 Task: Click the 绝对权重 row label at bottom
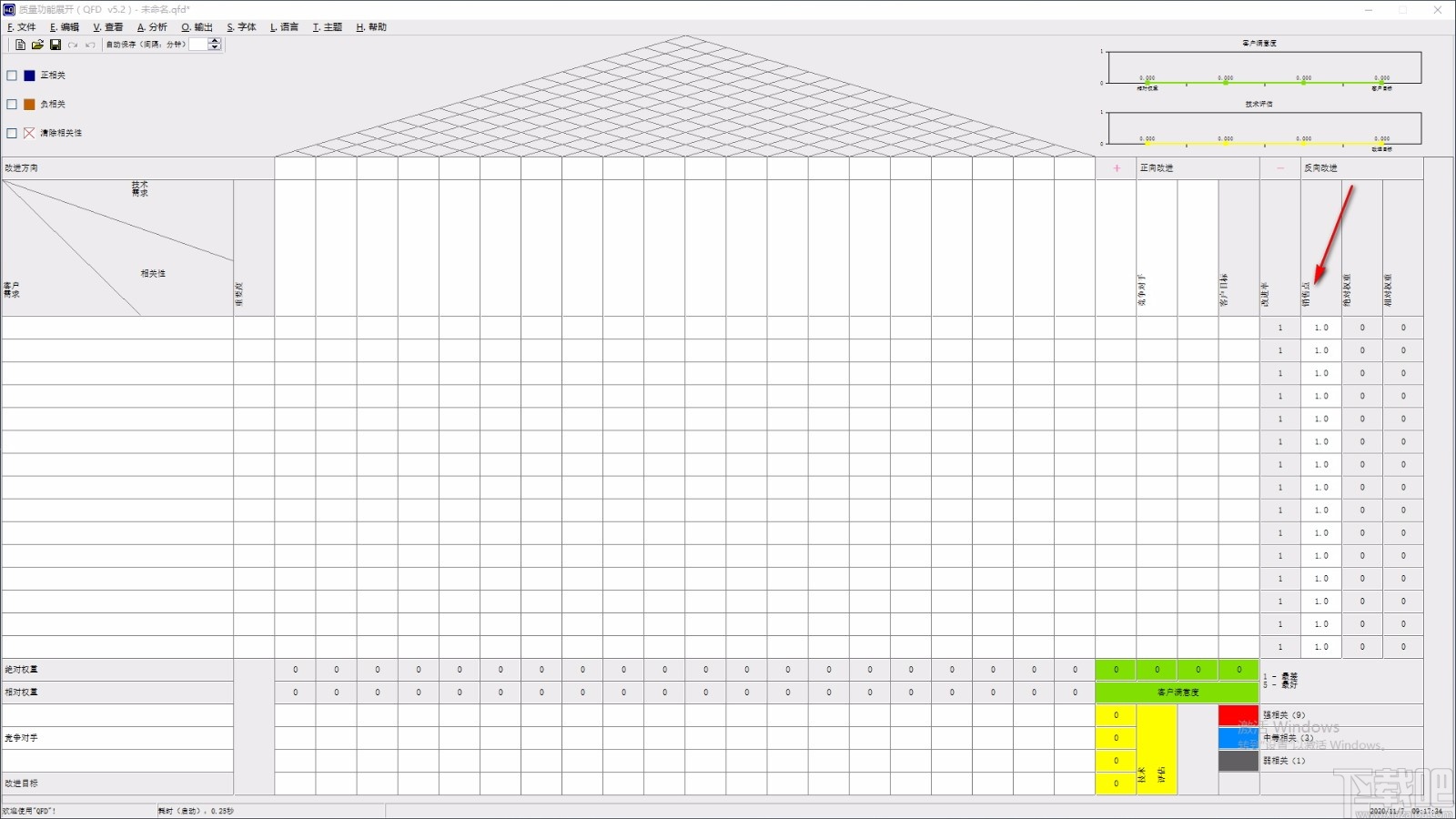point(117,670)
